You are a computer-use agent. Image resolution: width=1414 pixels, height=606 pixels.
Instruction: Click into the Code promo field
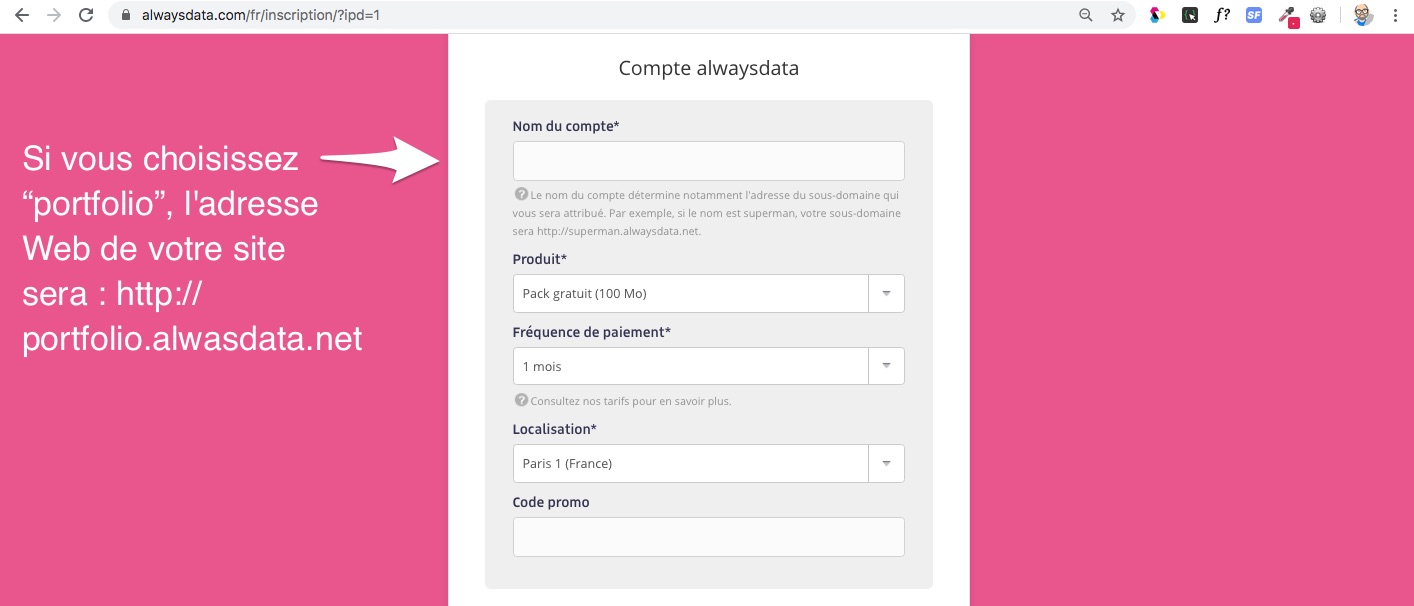coord(708,537)
